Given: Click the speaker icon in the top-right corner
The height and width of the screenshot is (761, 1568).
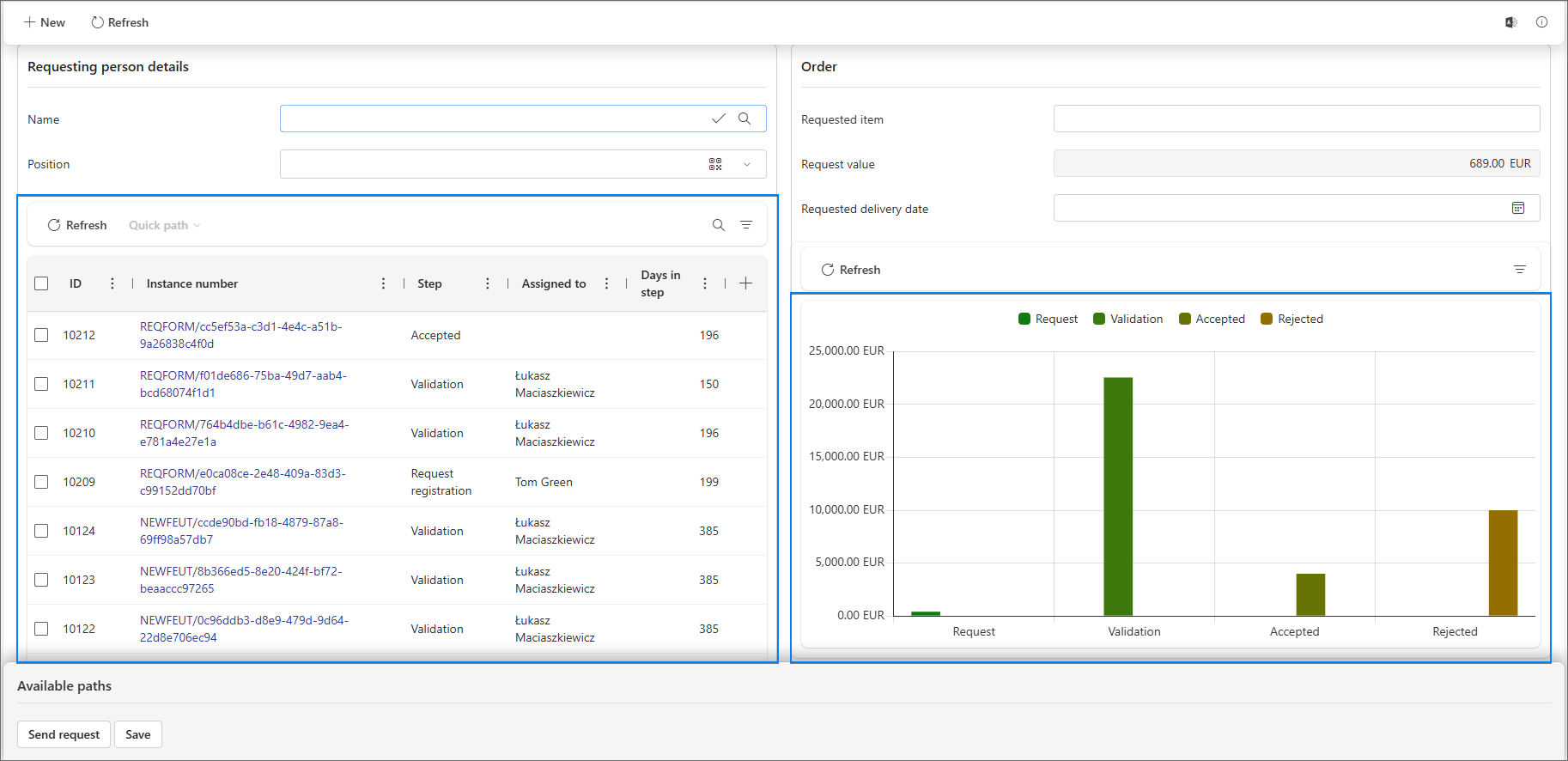Looking at the screenshot, I should pos(1510,22).
